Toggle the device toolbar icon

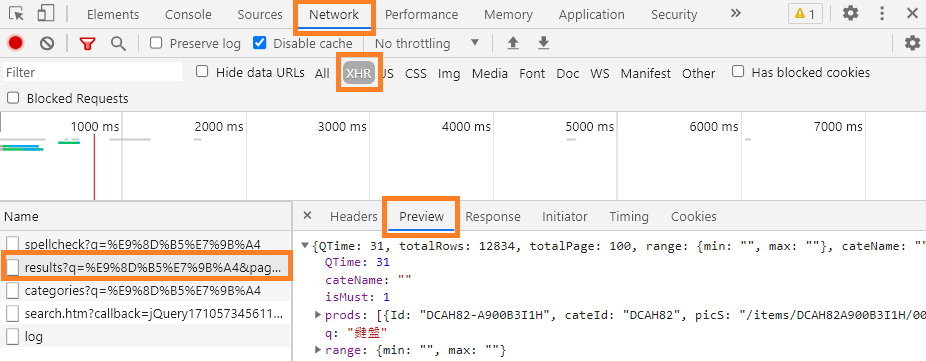pyautogui.click(x=45, y=14)
